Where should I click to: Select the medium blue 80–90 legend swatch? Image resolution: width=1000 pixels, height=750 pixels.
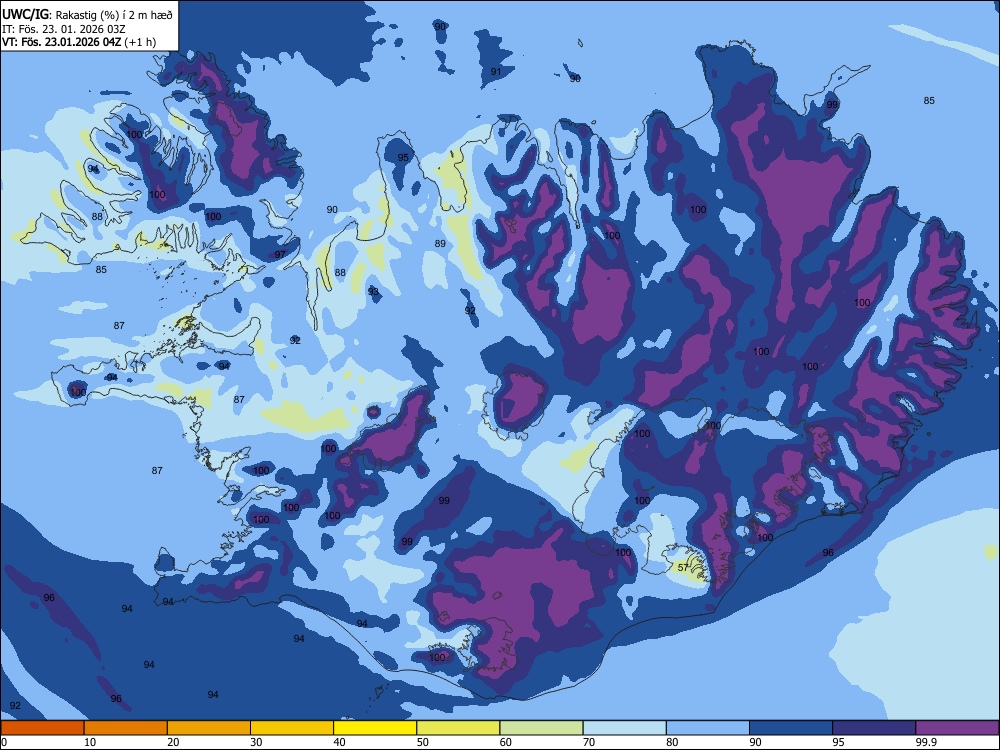(x=708, y=728)
